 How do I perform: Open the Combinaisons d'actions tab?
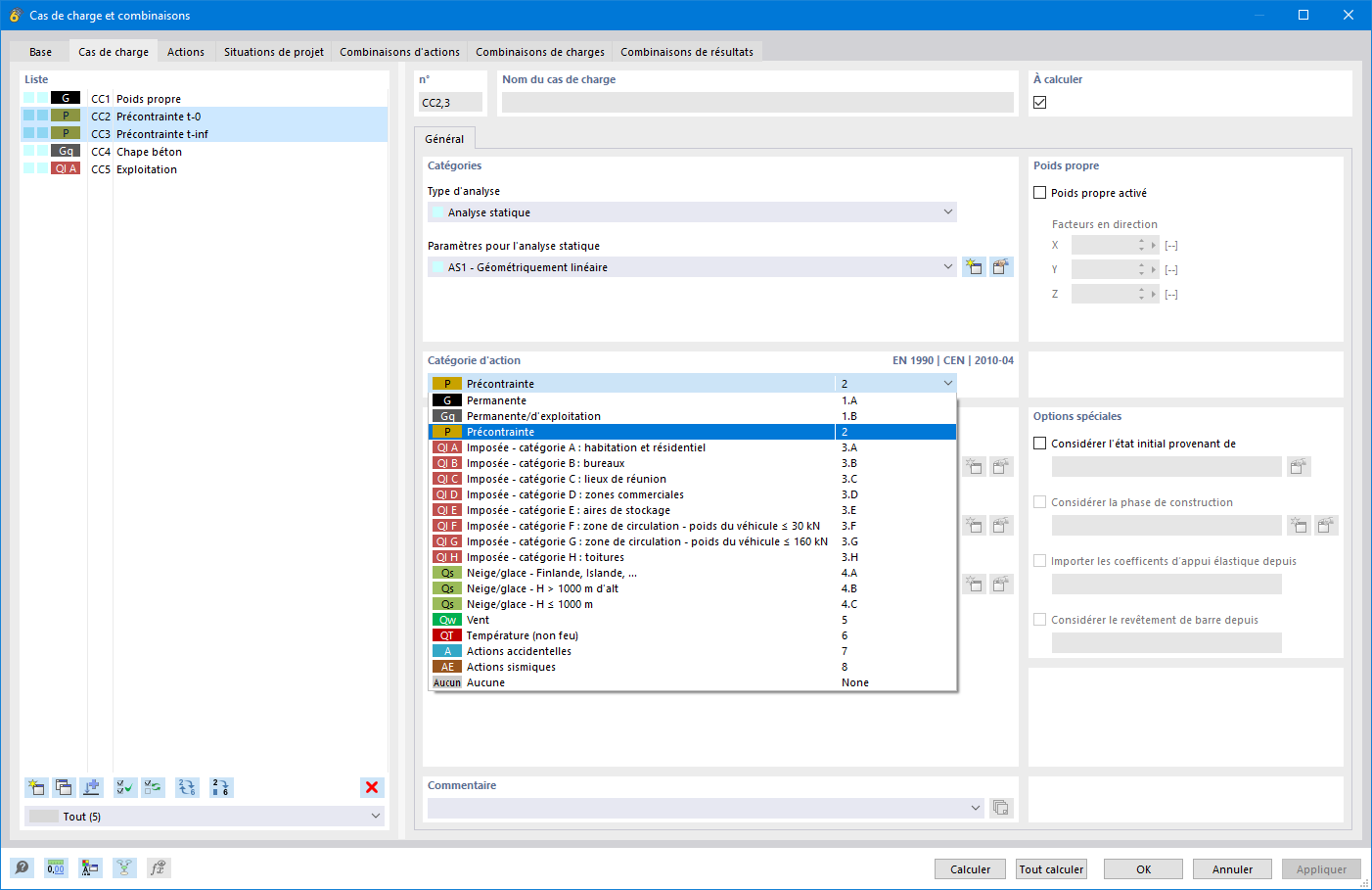click(x=399, y=52)
